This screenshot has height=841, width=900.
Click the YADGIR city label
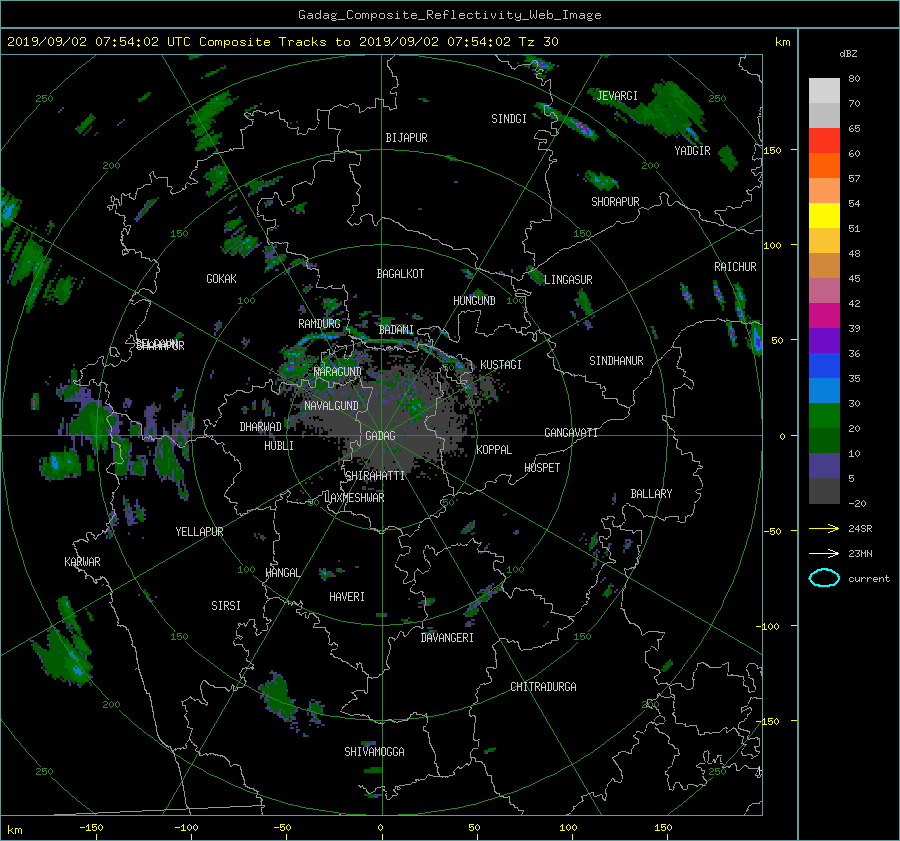click(x=692, y=151)
